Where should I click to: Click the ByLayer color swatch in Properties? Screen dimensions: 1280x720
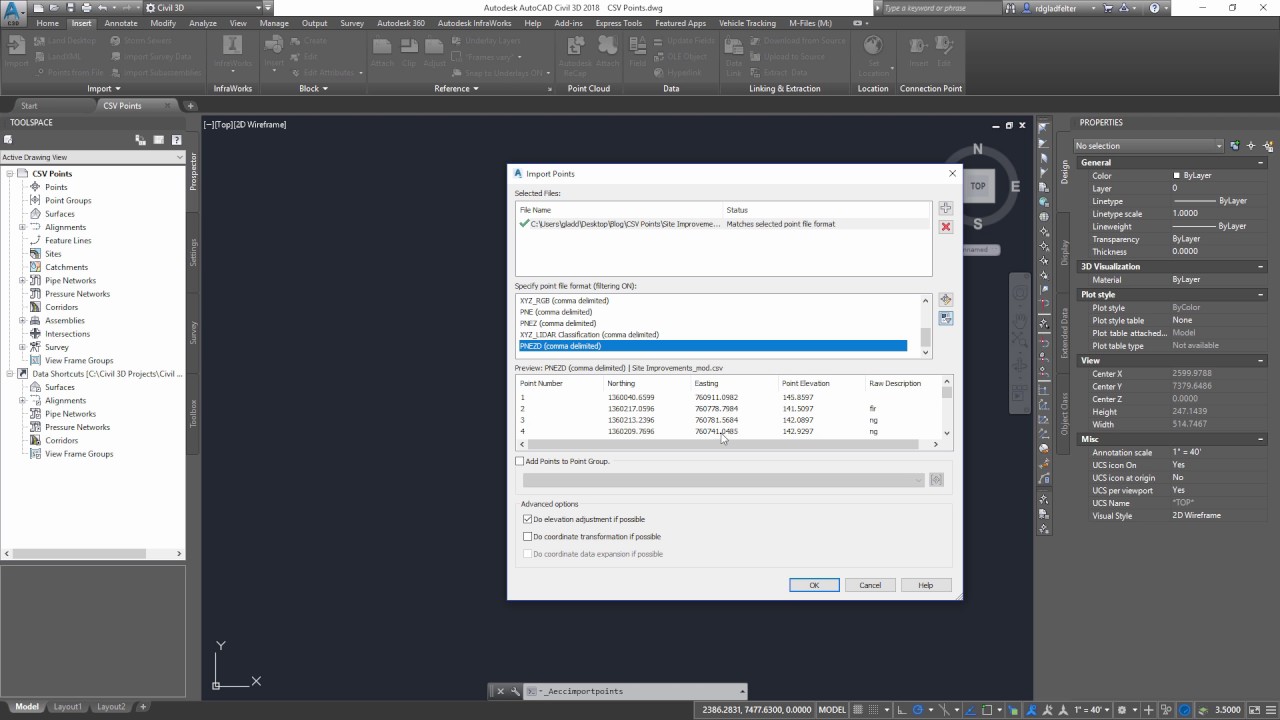tap(1177, 176)
